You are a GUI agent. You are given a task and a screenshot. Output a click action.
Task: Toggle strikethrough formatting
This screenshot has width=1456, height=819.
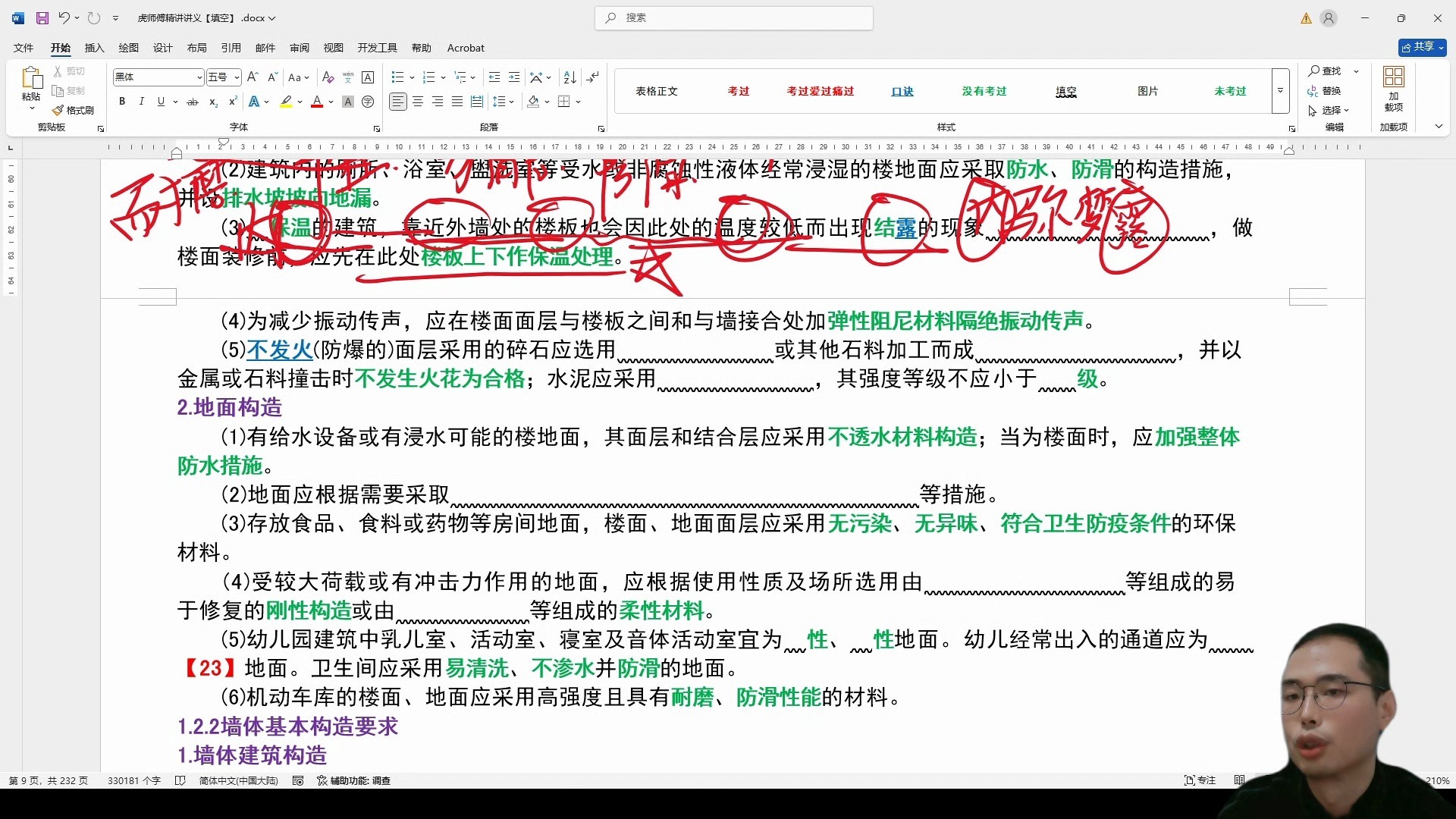click(193, 102)
